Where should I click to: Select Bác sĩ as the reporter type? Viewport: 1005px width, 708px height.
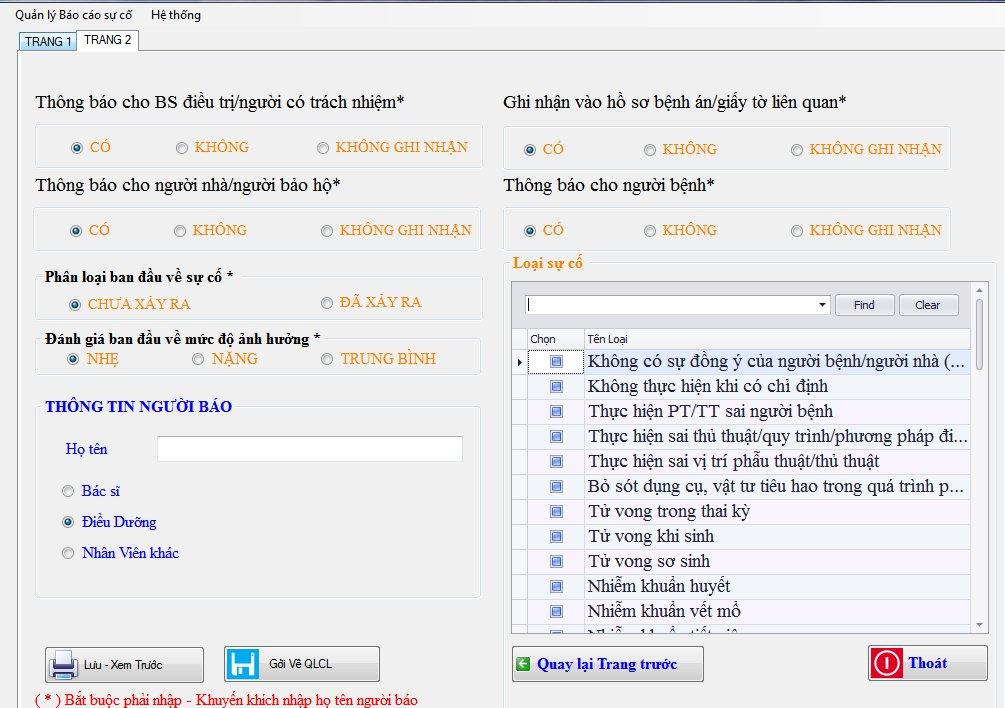68,491
